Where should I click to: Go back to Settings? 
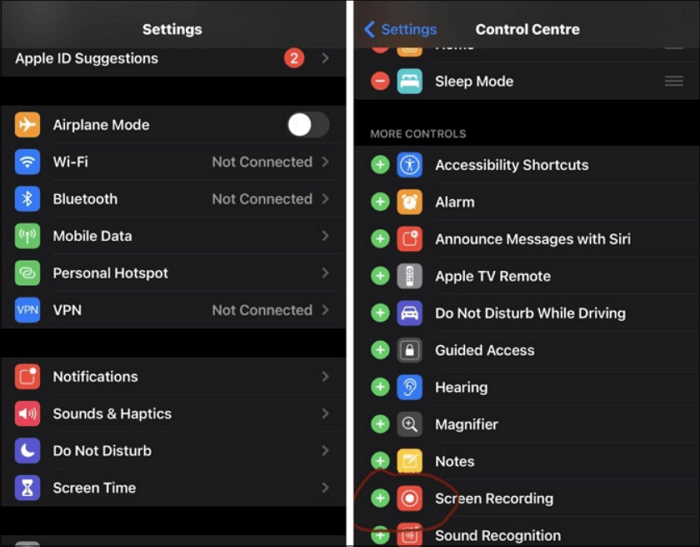point(400,29)
